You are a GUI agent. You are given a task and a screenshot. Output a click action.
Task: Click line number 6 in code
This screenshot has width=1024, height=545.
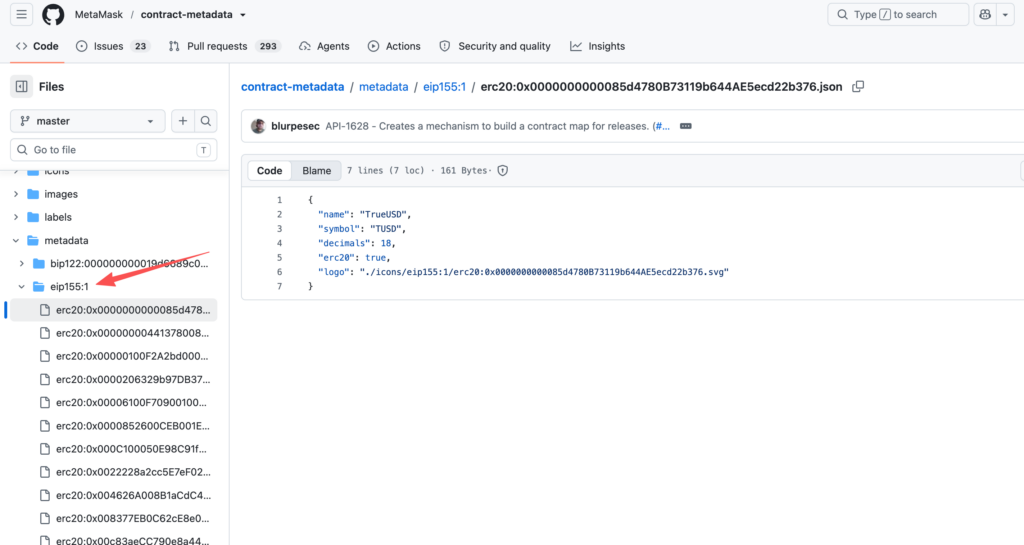[280, 272]
